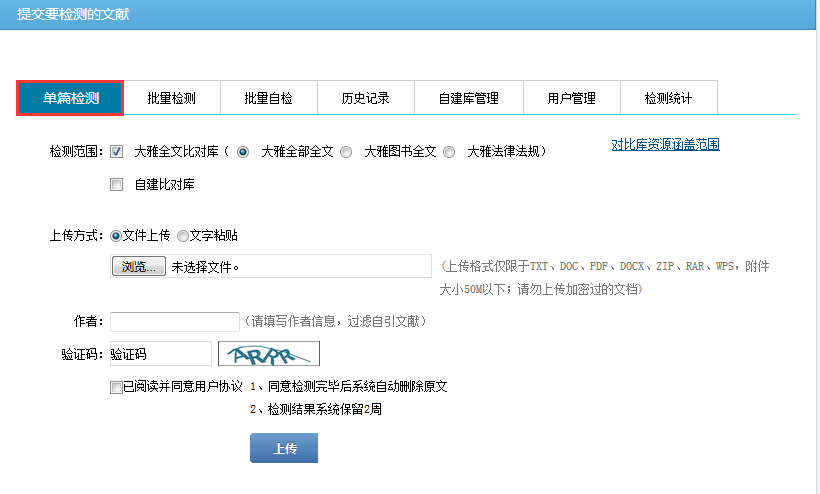Open the 自建库管理 tab
The width and height of the screenshot is (820, 494).
468,98
